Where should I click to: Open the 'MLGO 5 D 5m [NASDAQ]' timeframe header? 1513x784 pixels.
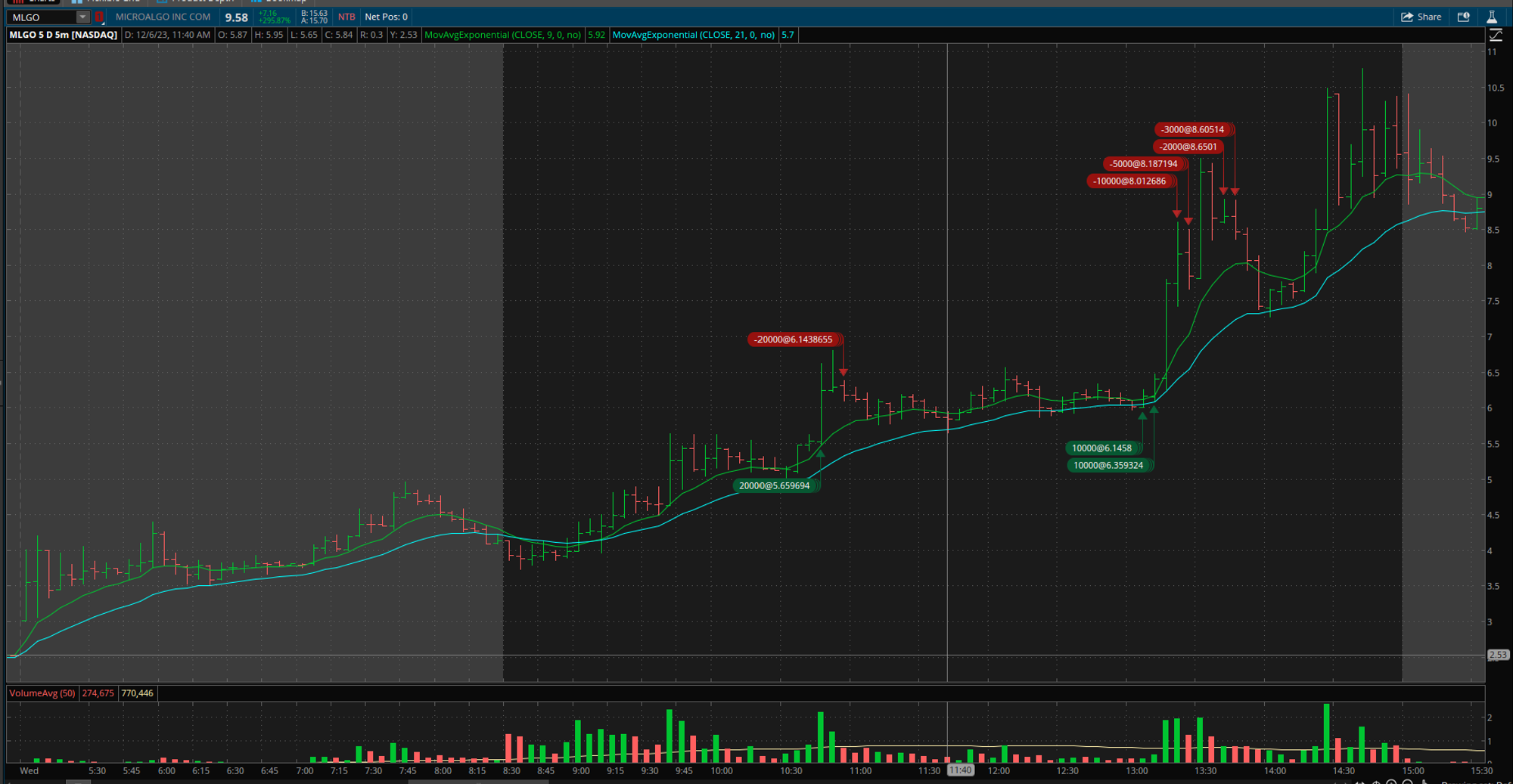click(64, 34)
